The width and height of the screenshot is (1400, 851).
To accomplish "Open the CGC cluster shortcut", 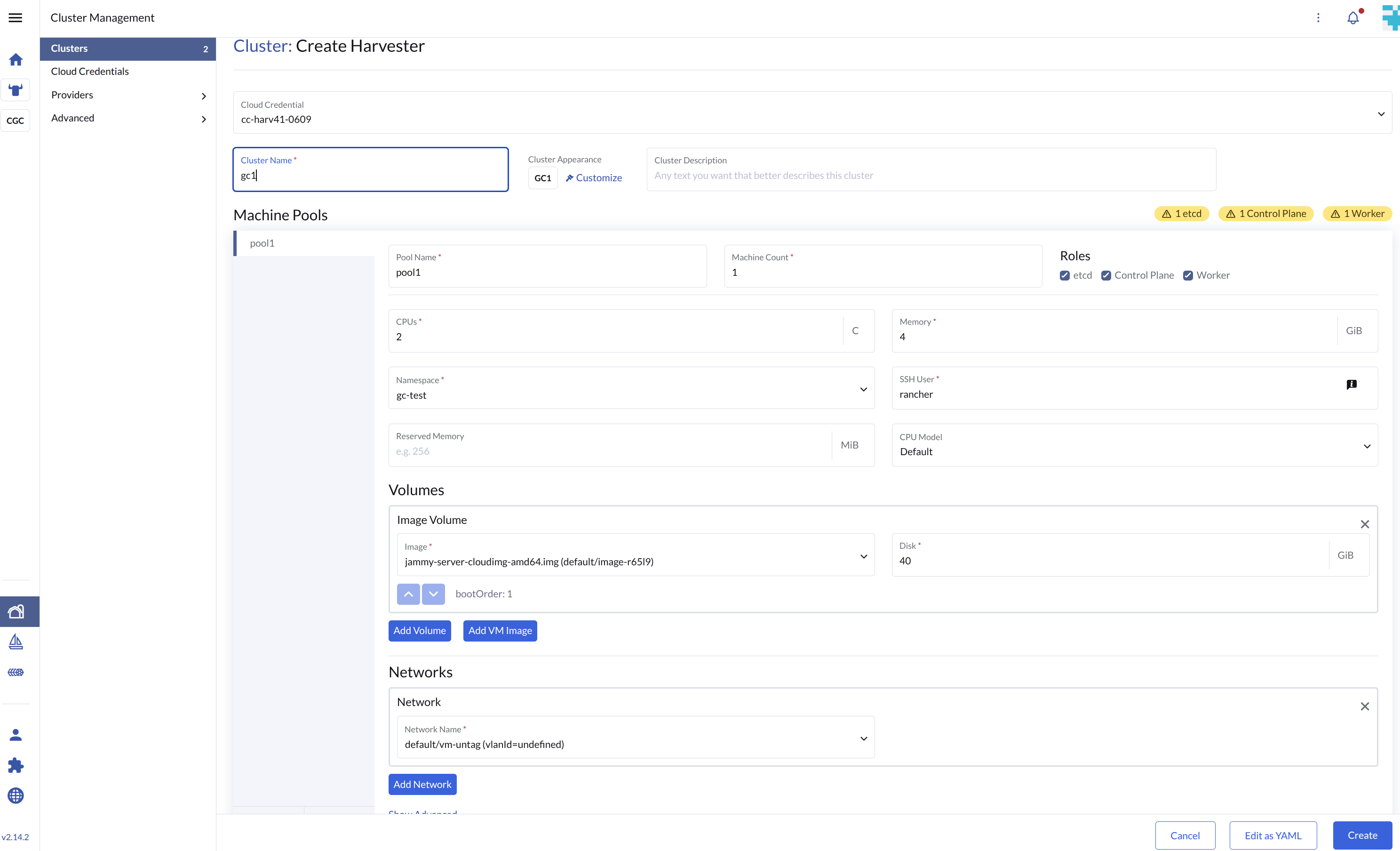I will [16, 120].
